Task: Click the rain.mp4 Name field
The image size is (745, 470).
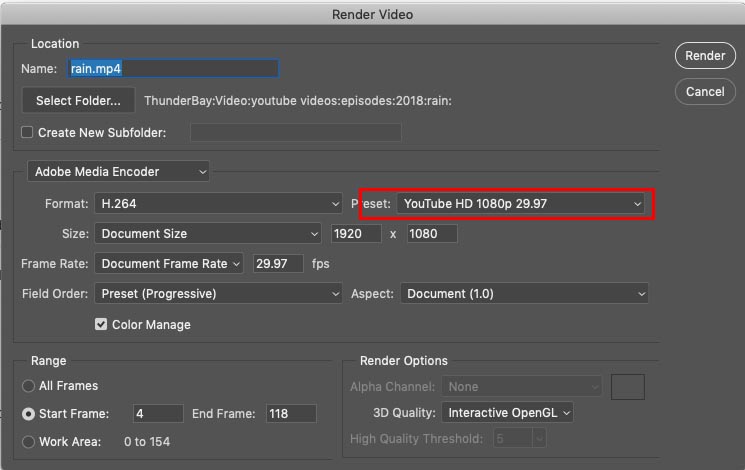Action: pos(173,68)
